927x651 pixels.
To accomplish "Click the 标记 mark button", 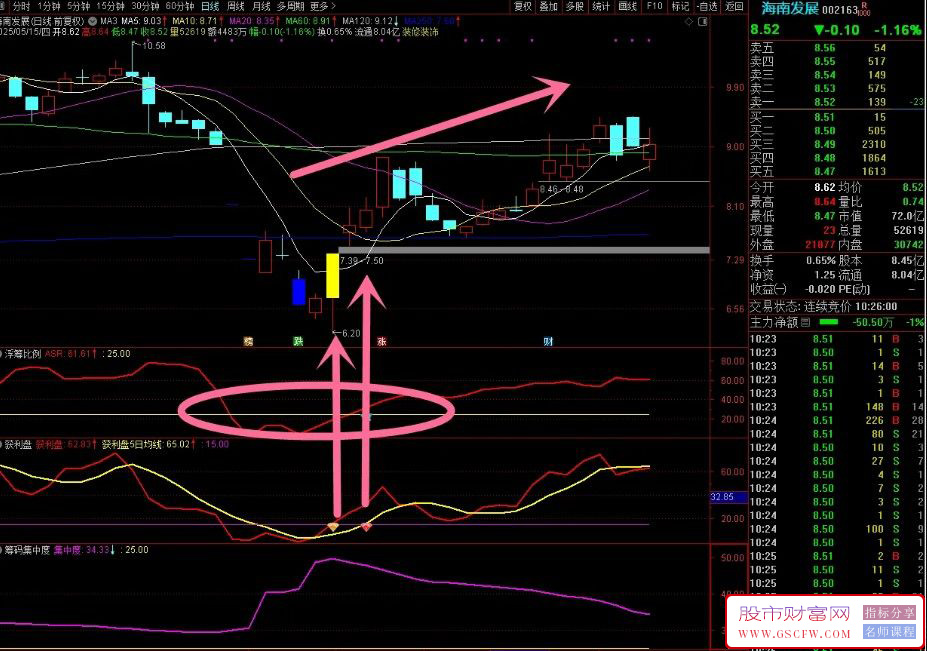I will click(680, 6).
